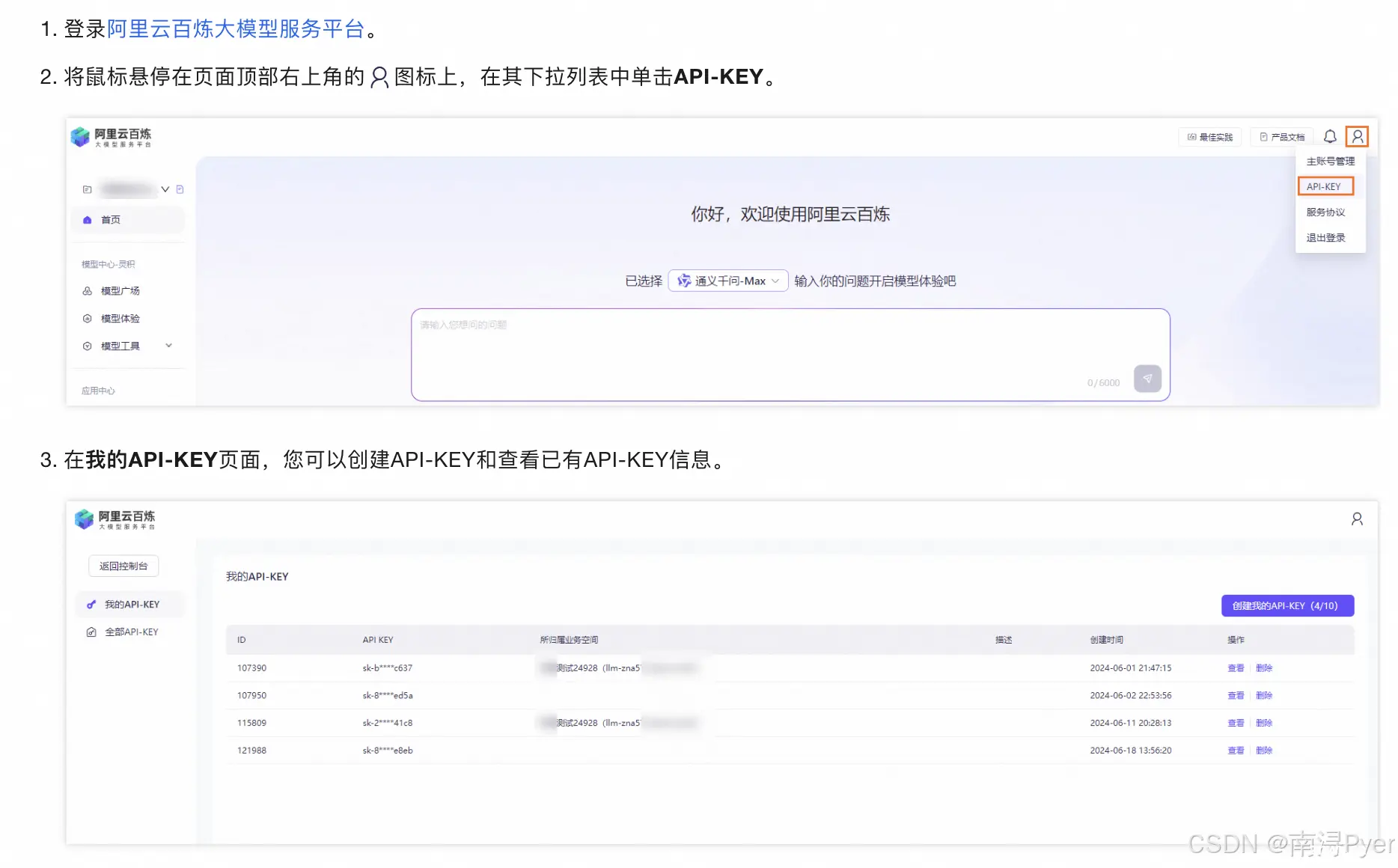This screenshot has width=1398, height=868.
Task: Click ID cell 107950
Action: 251,695
